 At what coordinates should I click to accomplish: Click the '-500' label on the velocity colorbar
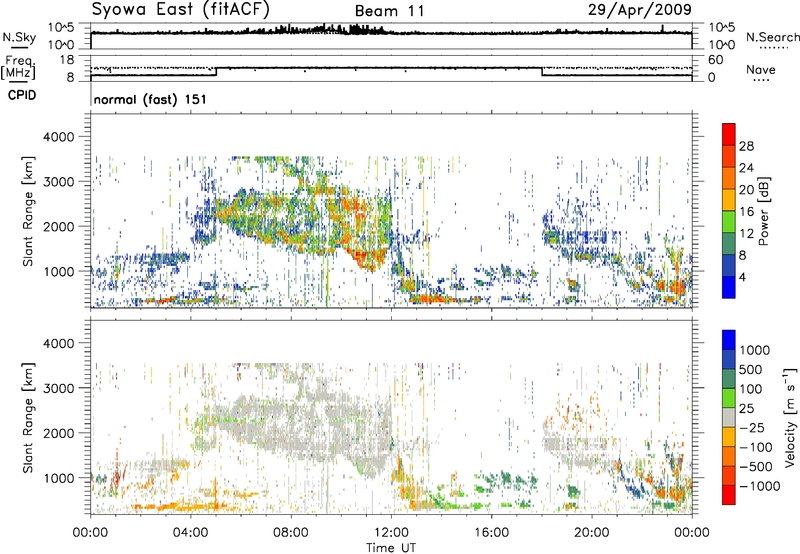(756, 467)
